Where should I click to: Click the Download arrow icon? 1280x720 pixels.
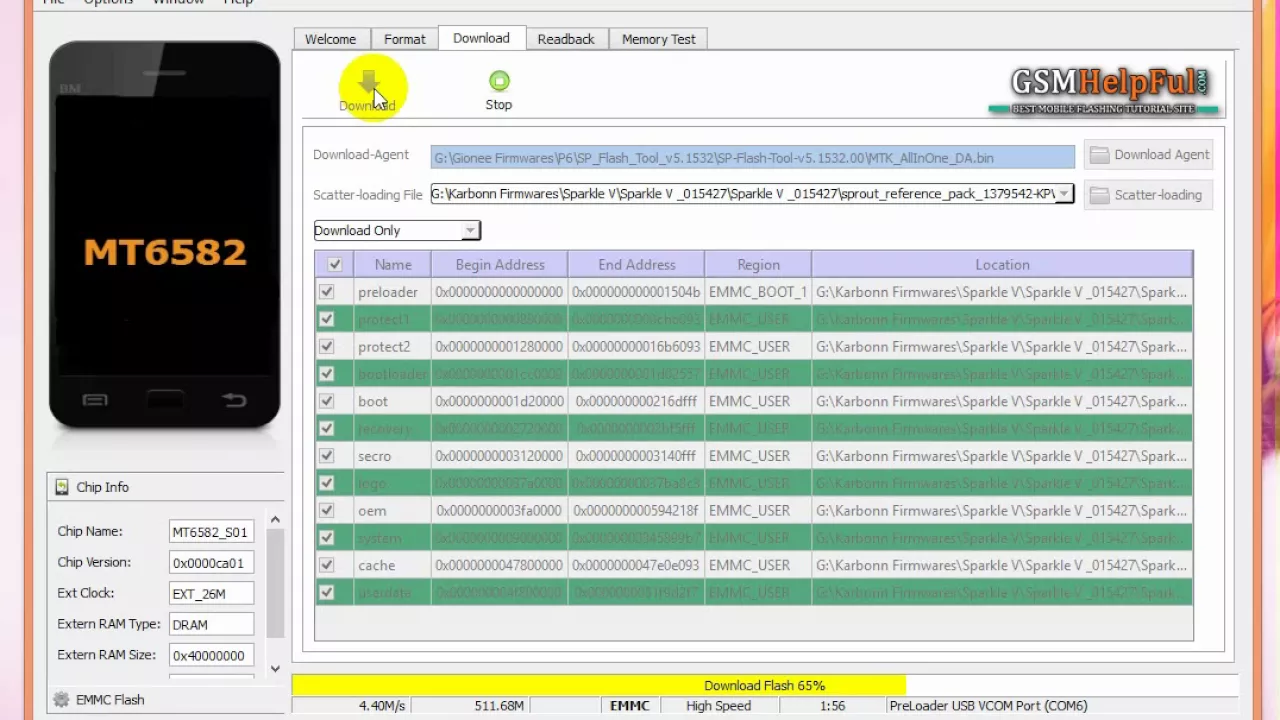tap(368, 82)
